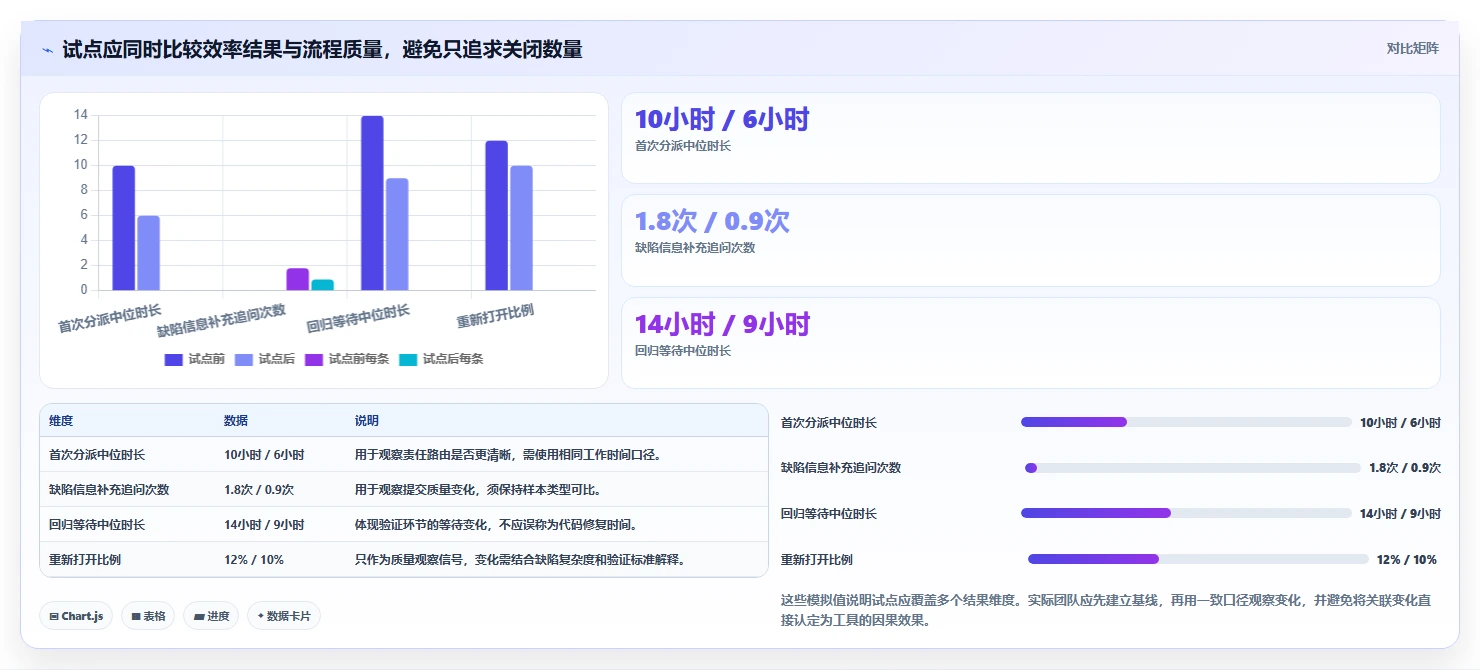
Task: Click the 进度 tag icon
Action: (x=199, y=616)
